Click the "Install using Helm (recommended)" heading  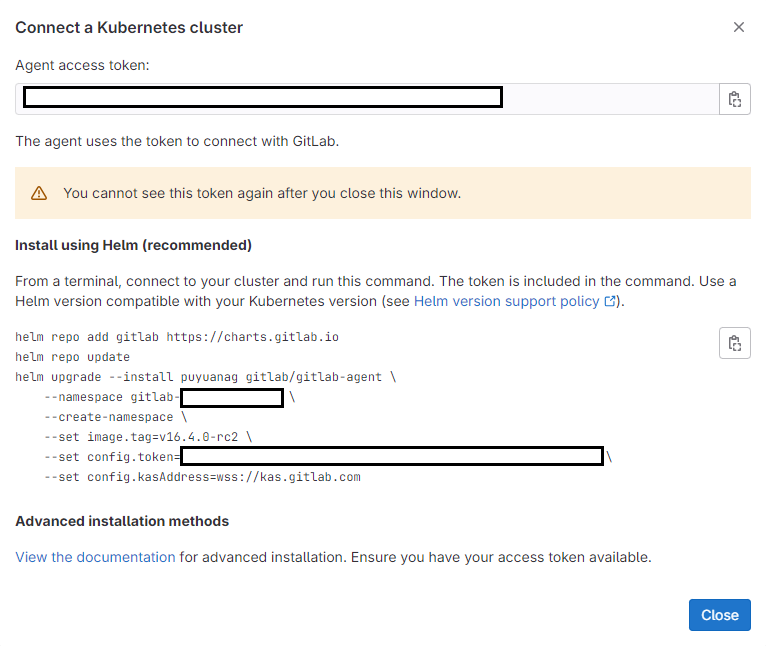tap(133, 245)
